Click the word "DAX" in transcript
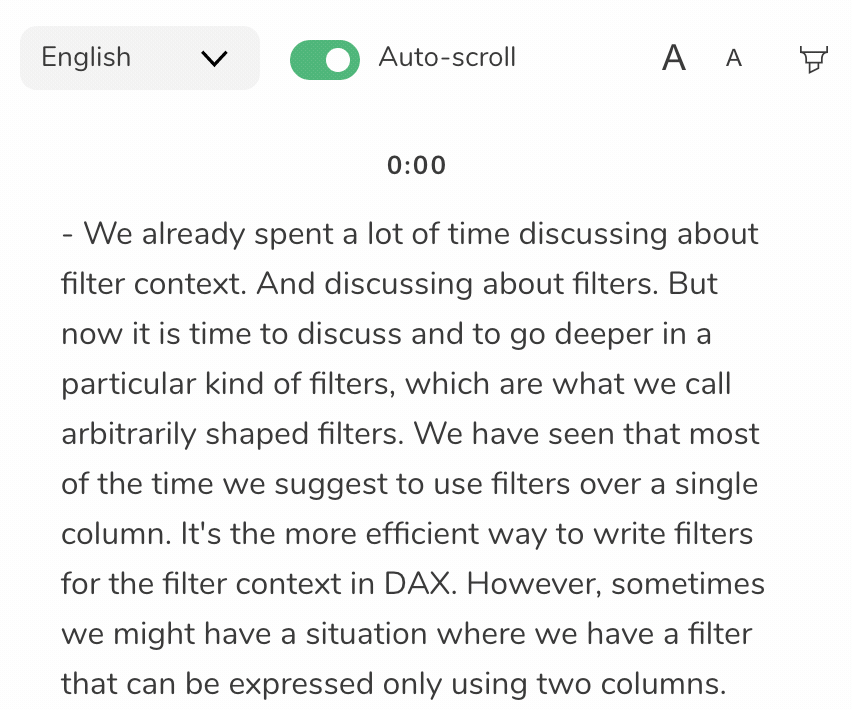The height and width of the screenshot is (710, 852). pyautogui.click(x=418, y=584)
